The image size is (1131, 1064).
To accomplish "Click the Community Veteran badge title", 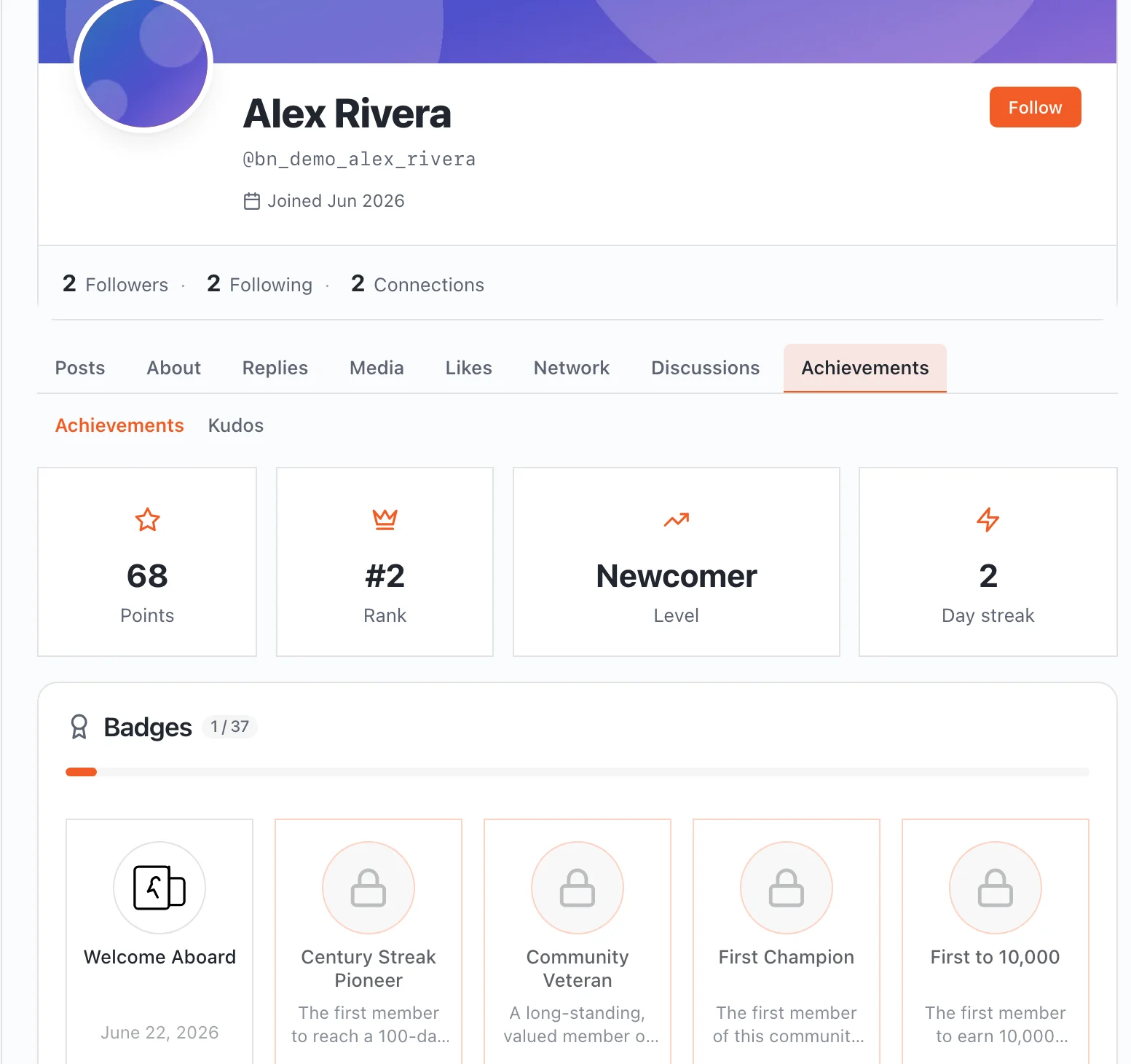I will tap(578, 969).
